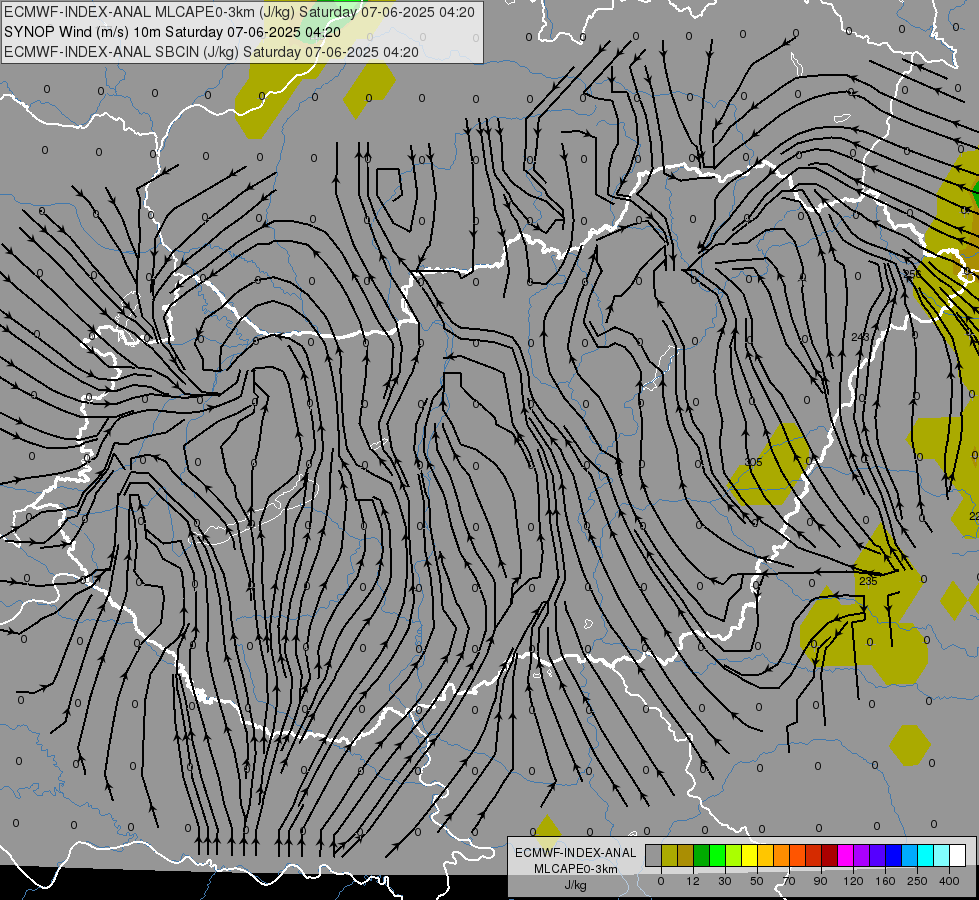Click the magenta legend swatch
979x900 pixels.
845,856
